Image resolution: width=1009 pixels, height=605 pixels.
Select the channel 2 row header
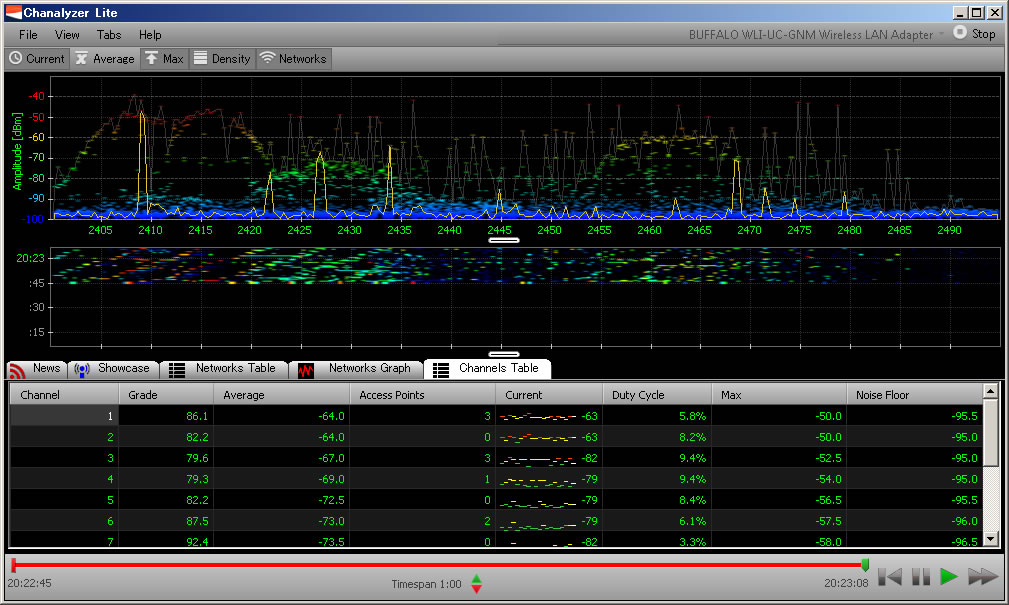[x=64, y=437]
